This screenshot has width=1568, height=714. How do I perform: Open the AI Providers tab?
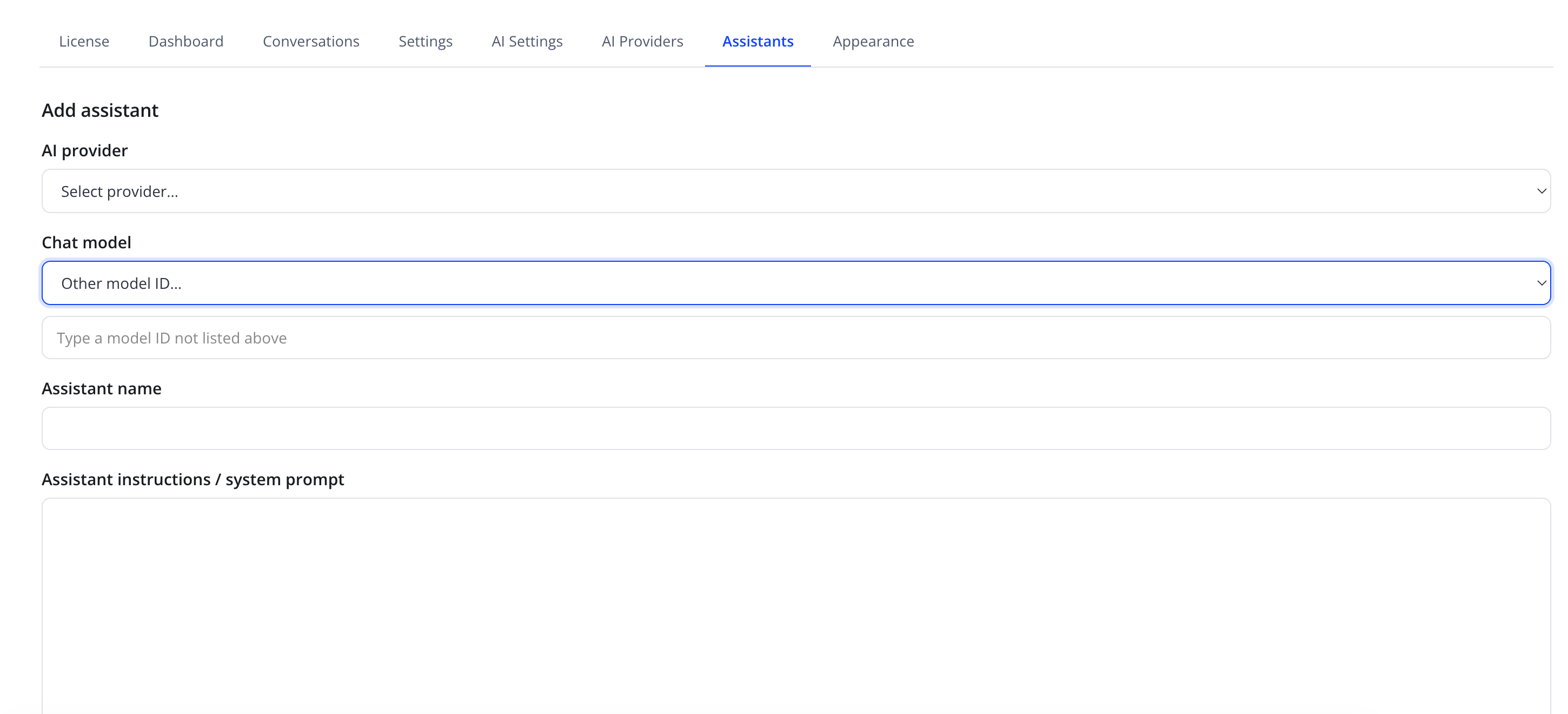[642, 42]
